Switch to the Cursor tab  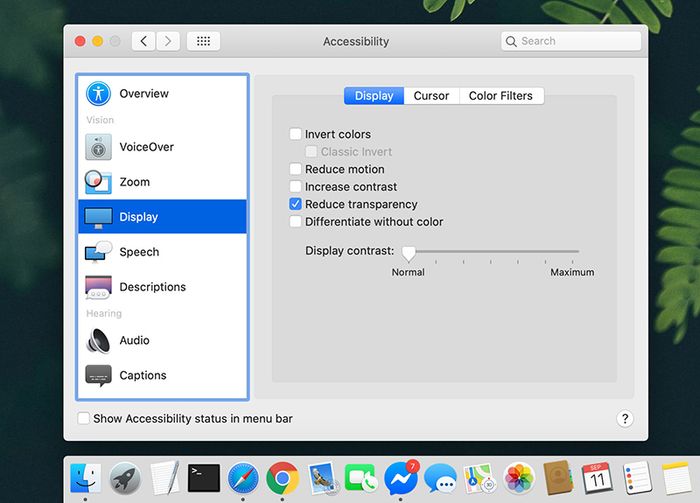point(431,96)
